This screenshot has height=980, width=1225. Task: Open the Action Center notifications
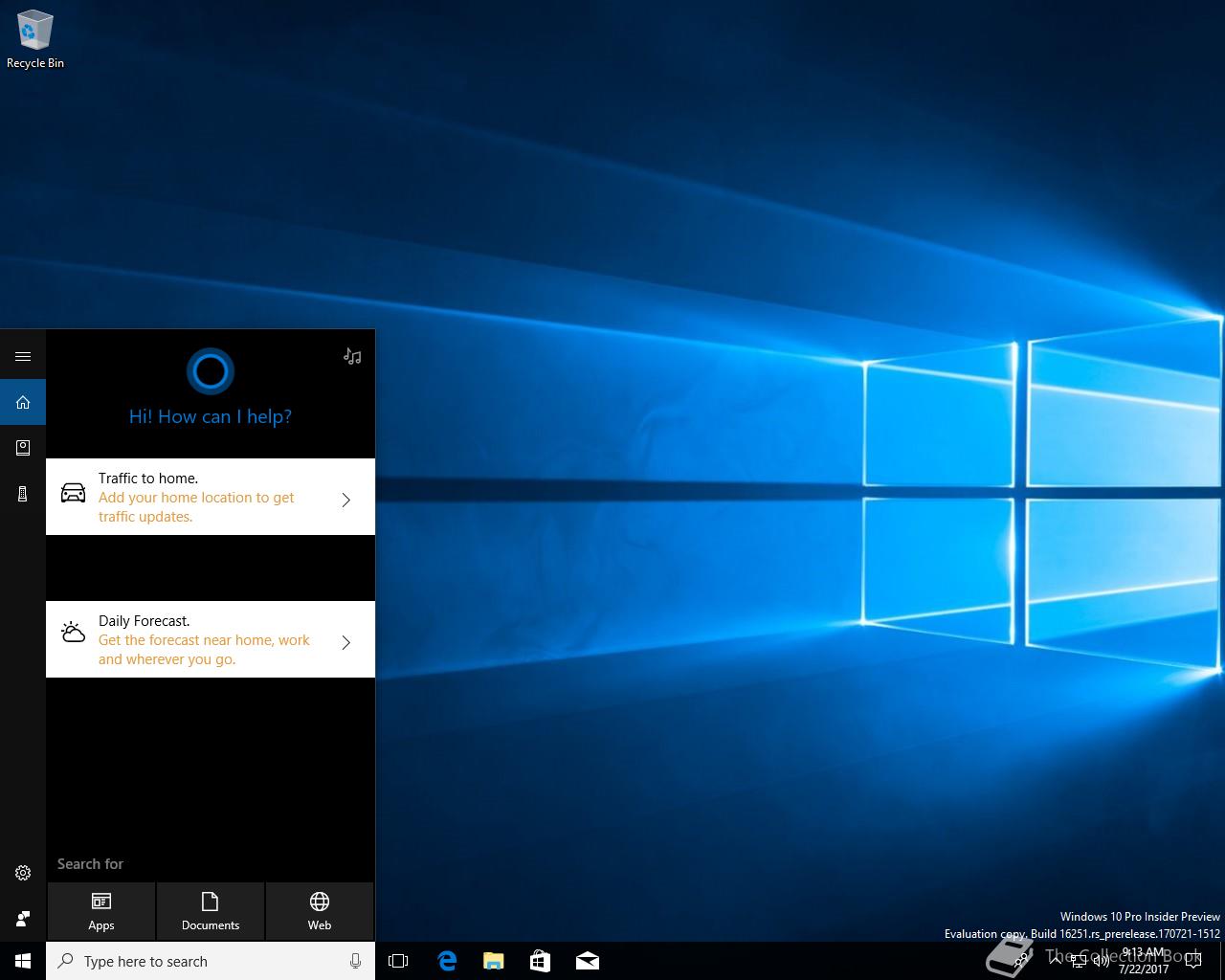(1193, 961)
